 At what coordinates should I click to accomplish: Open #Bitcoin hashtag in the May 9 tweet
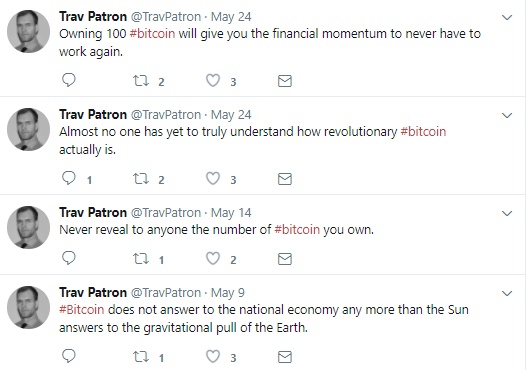[x=82, y=309]
